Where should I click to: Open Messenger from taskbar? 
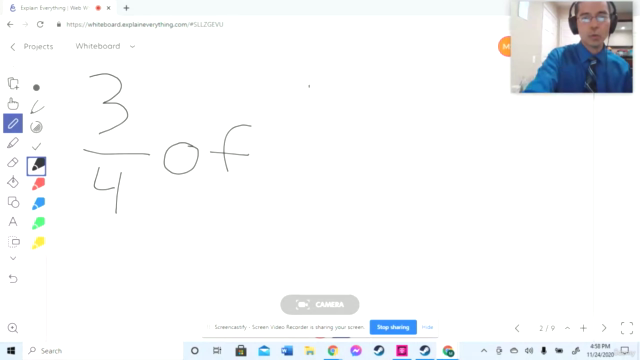pyautogui.click(x=356, y=351)
